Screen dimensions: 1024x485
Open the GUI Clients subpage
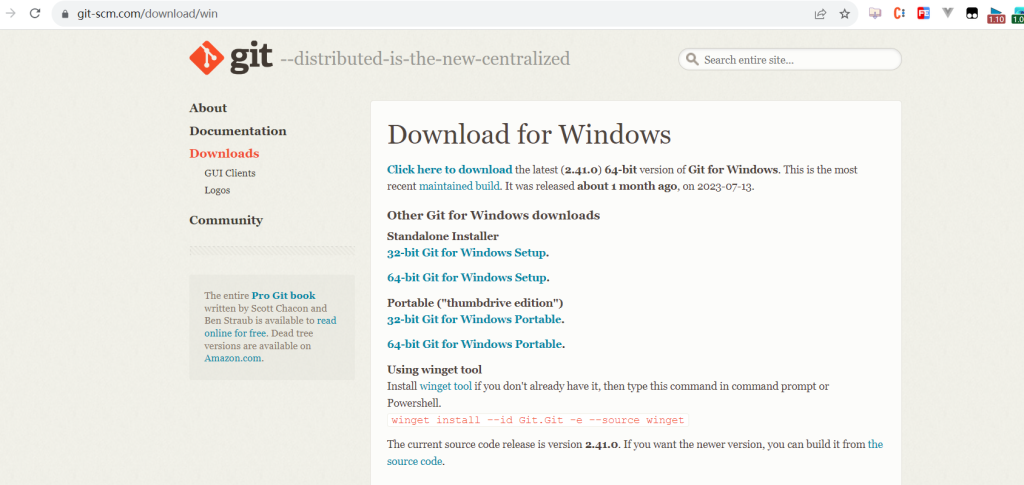(x=230, y=174)
